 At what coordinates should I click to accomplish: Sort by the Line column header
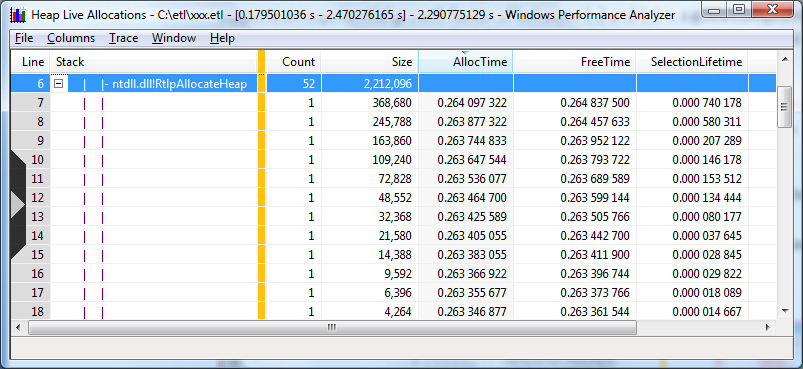(31, 62)
